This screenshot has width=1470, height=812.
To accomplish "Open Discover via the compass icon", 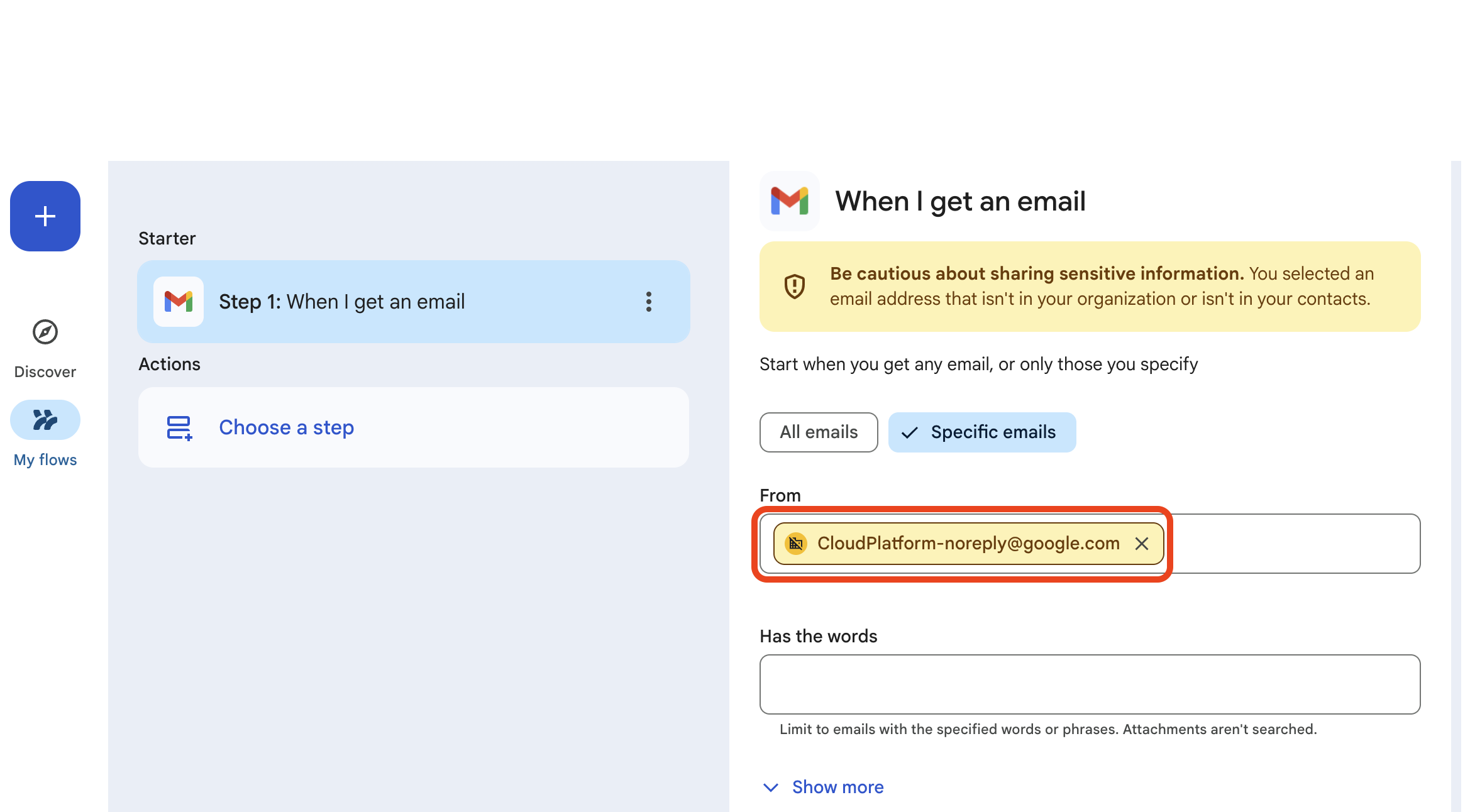I will click(45, 333).
